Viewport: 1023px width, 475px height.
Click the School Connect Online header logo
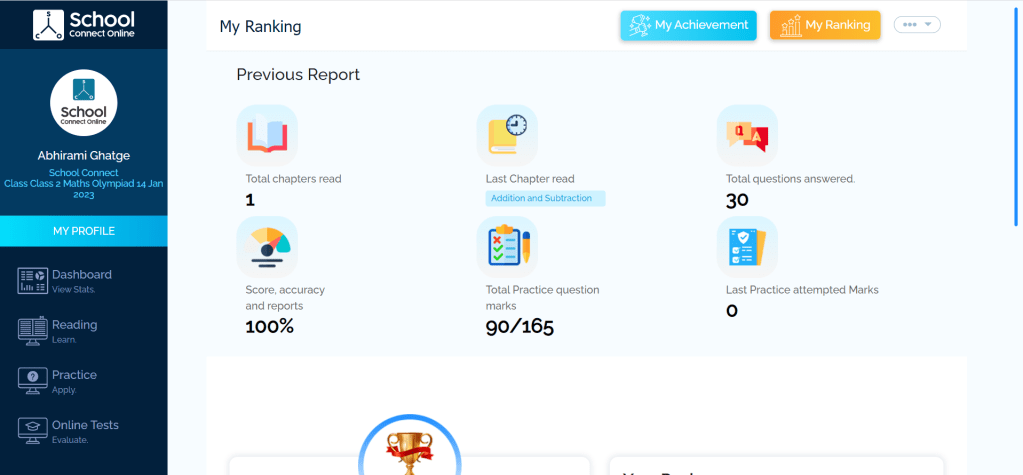[x=83, y=24]
